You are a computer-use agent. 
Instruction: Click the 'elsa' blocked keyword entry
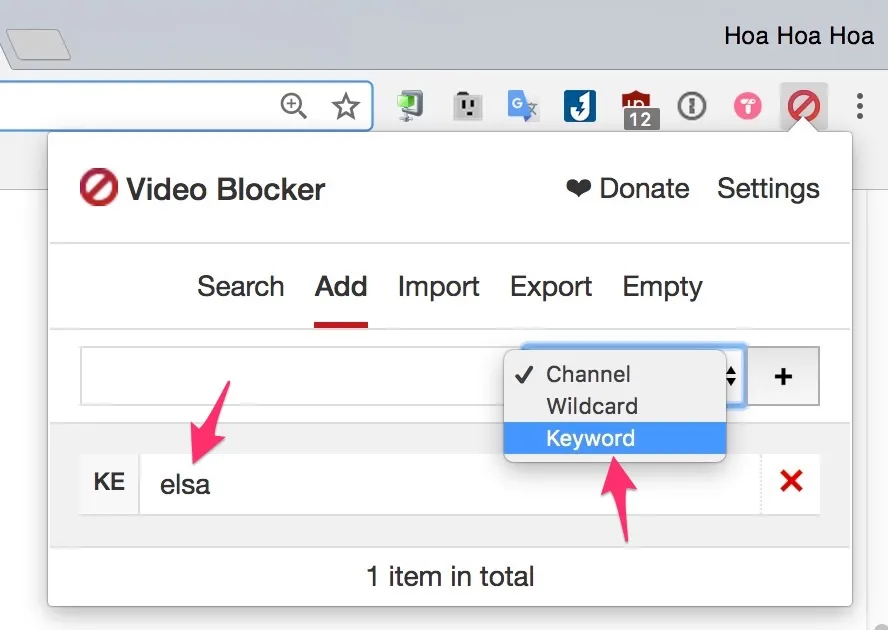tap(185, 485)
